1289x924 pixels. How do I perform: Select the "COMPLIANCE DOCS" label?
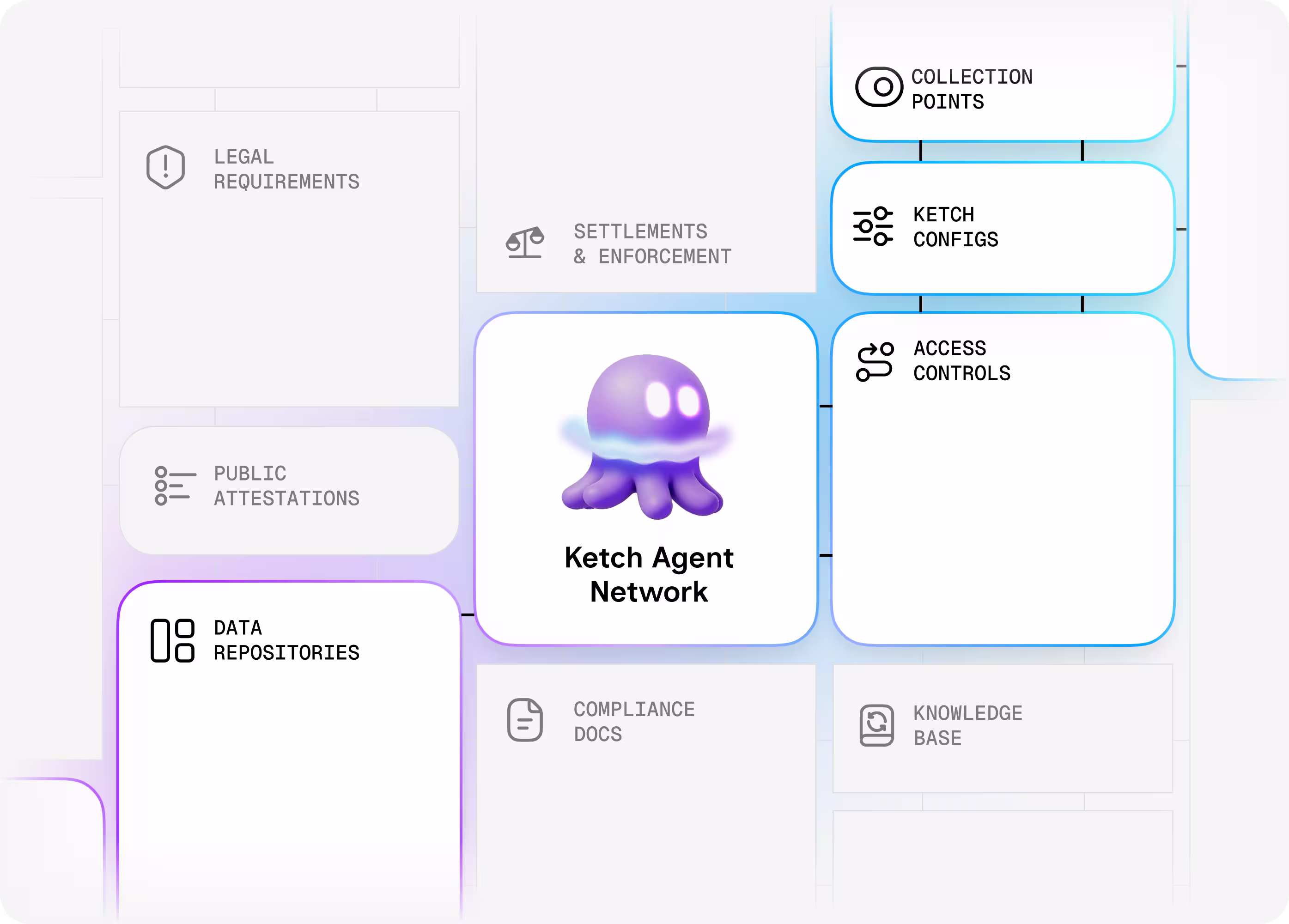[634, 722]
